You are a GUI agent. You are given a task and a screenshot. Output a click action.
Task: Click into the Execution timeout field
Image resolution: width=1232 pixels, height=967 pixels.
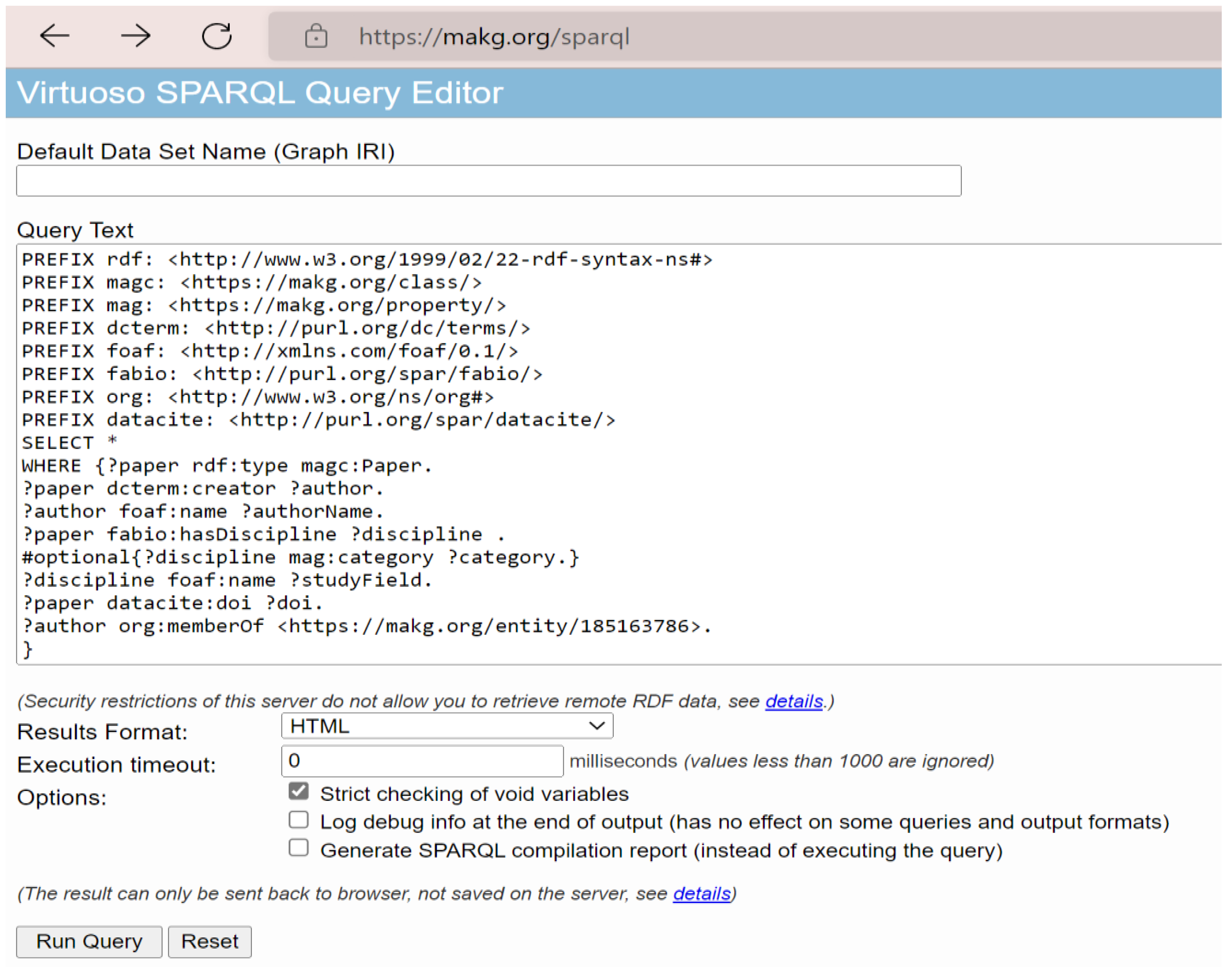pos(422,760)
